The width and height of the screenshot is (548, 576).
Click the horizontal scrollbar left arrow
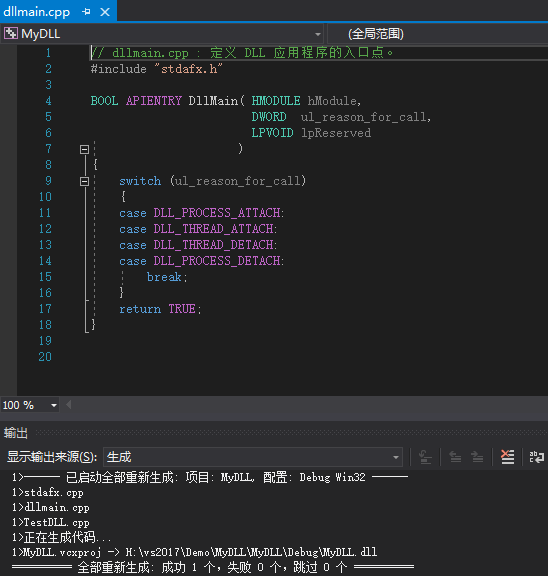coord(69,405)
